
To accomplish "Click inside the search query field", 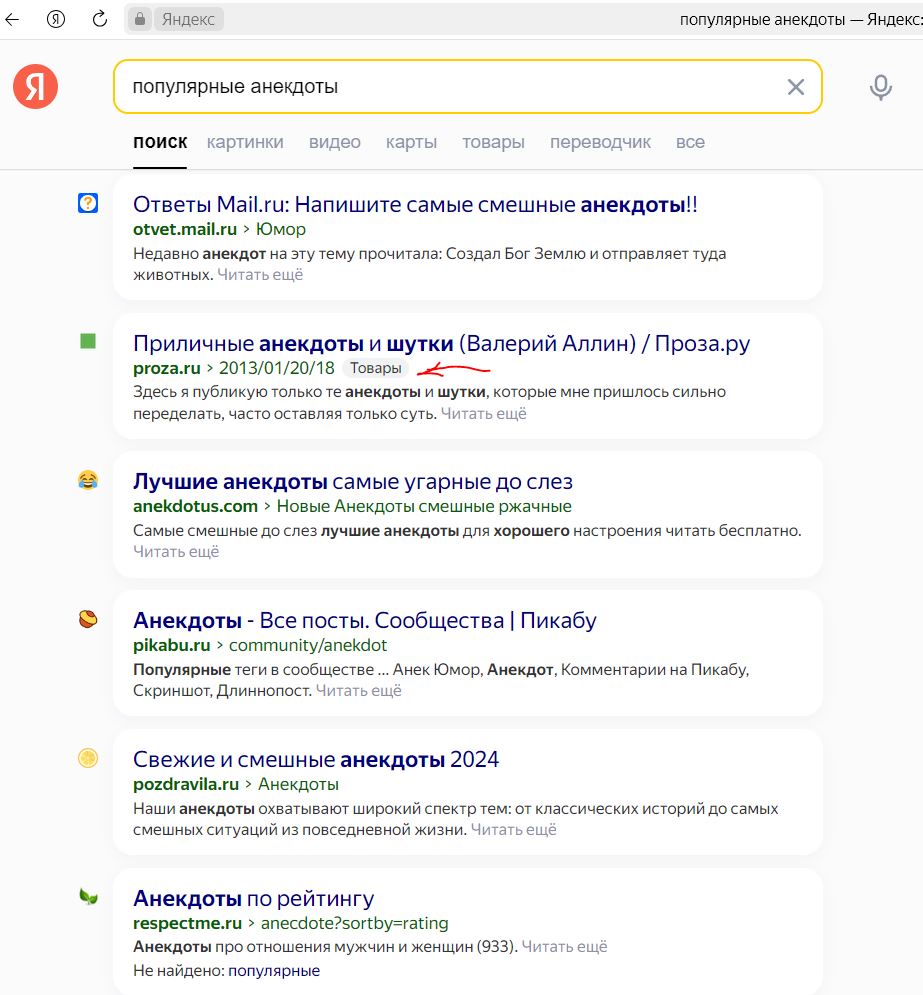I will point(400,87).
